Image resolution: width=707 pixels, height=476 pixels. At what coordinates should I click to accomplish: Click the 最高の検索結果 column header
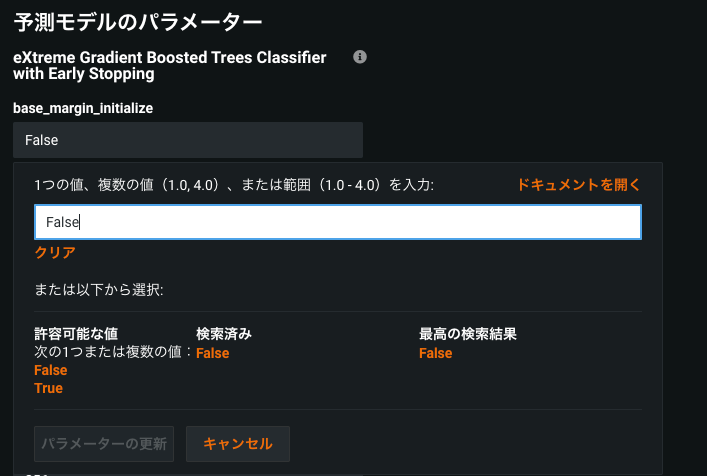point(467,335)
